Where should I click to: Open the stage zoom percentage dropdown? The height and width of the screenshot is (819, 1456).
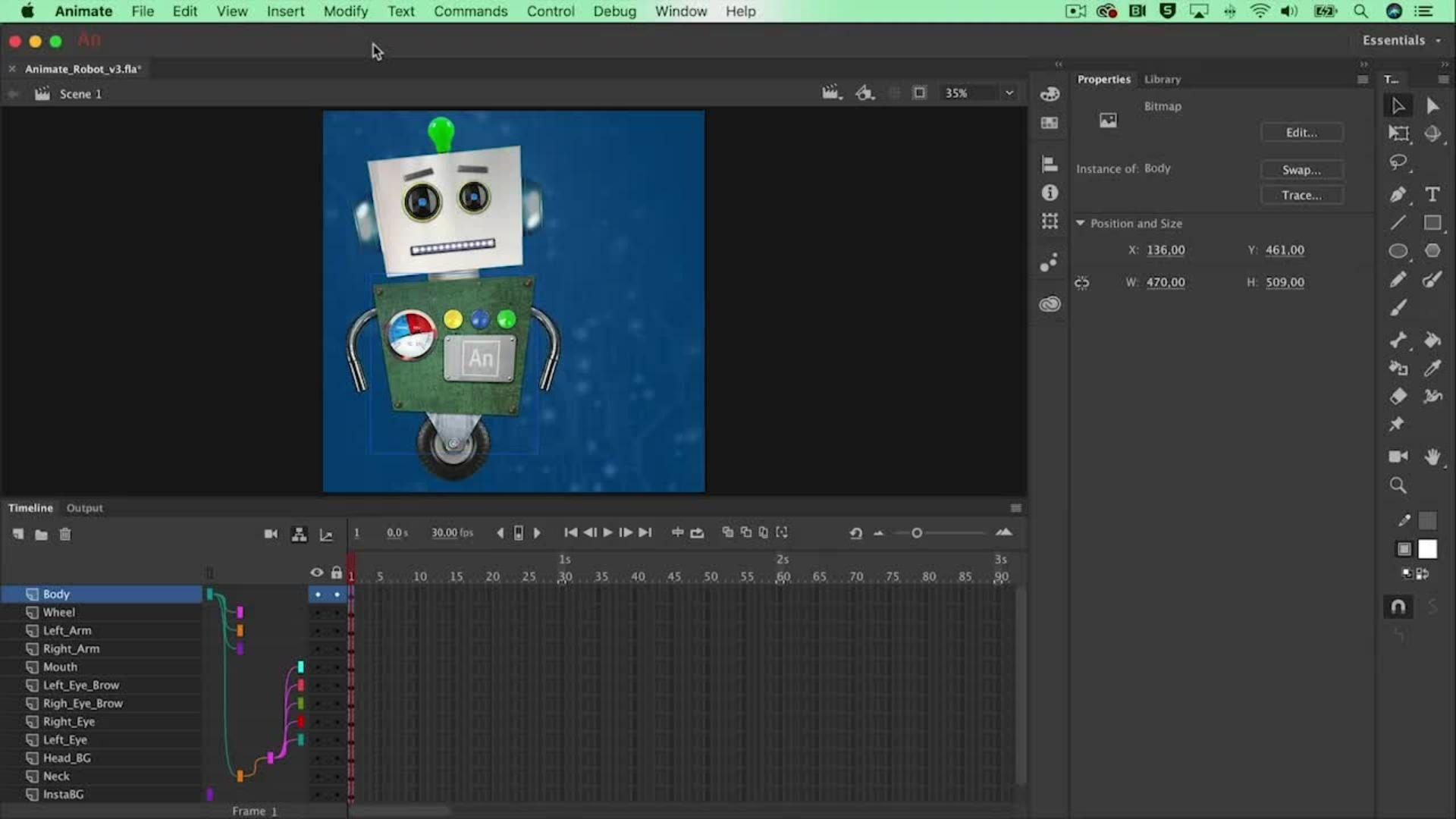1009,93
